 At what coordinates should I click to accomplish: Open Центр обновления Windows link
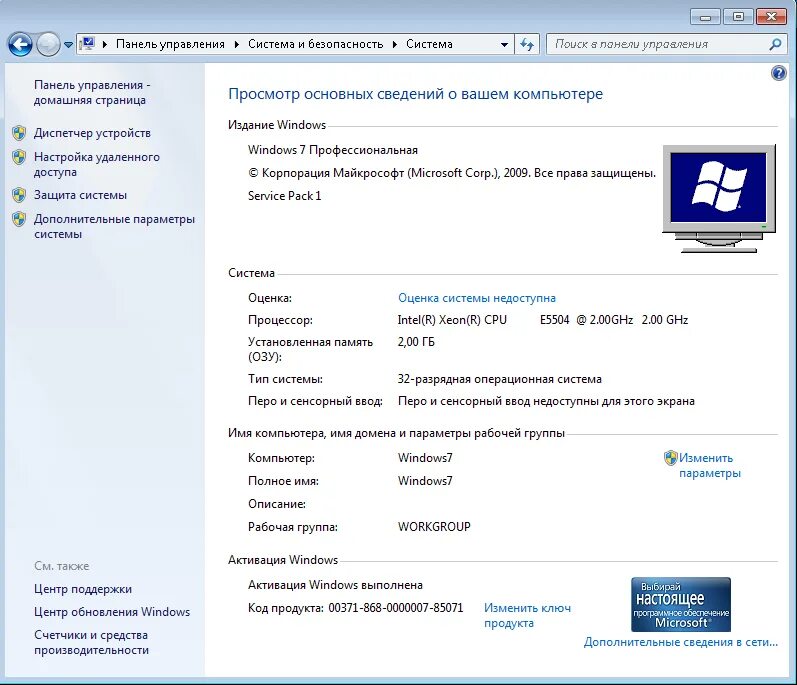point(112,612)
